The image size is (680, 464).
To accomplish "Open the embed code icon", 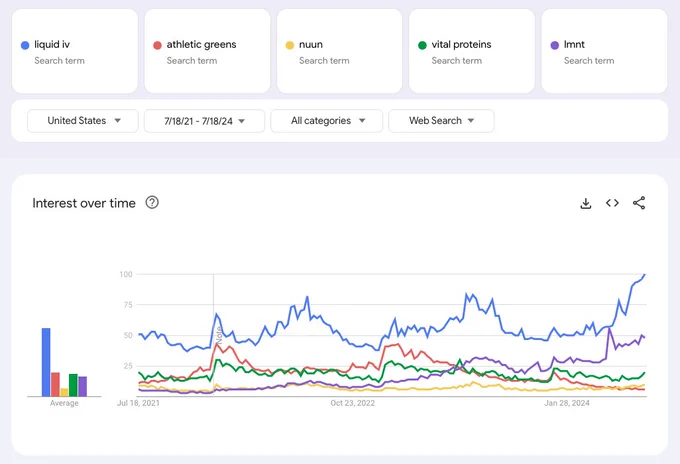I will click(x=612, y=203).
